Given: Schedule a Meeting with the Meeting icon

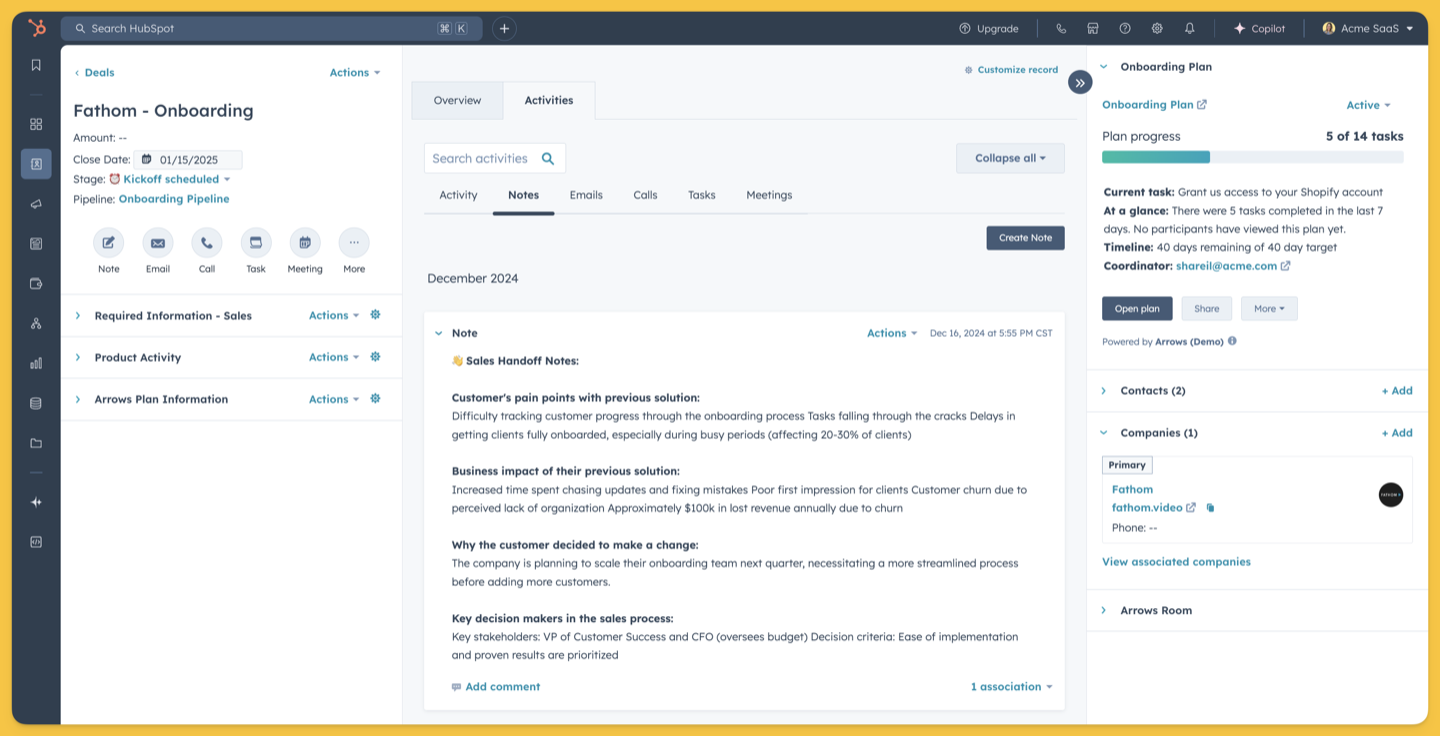Looking at the screenshot, I should pyautogui.click(x=305, y=242).
